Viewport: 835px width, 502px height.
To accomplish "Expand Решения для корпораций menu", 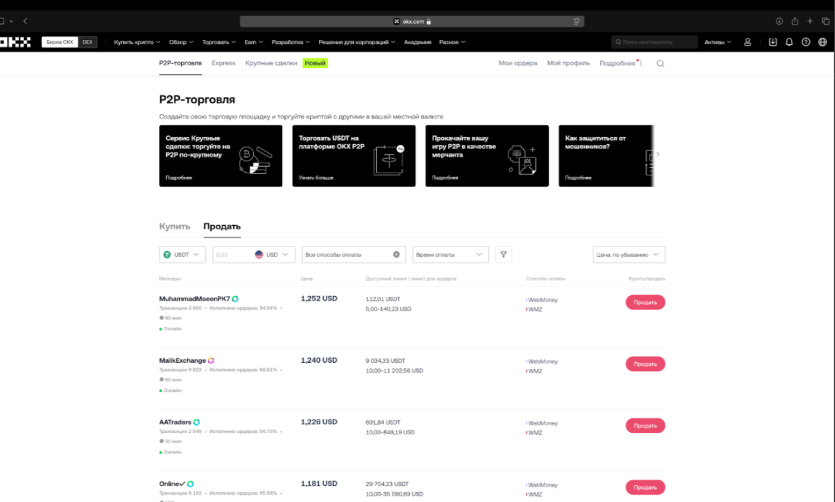I will click(357, 42).
